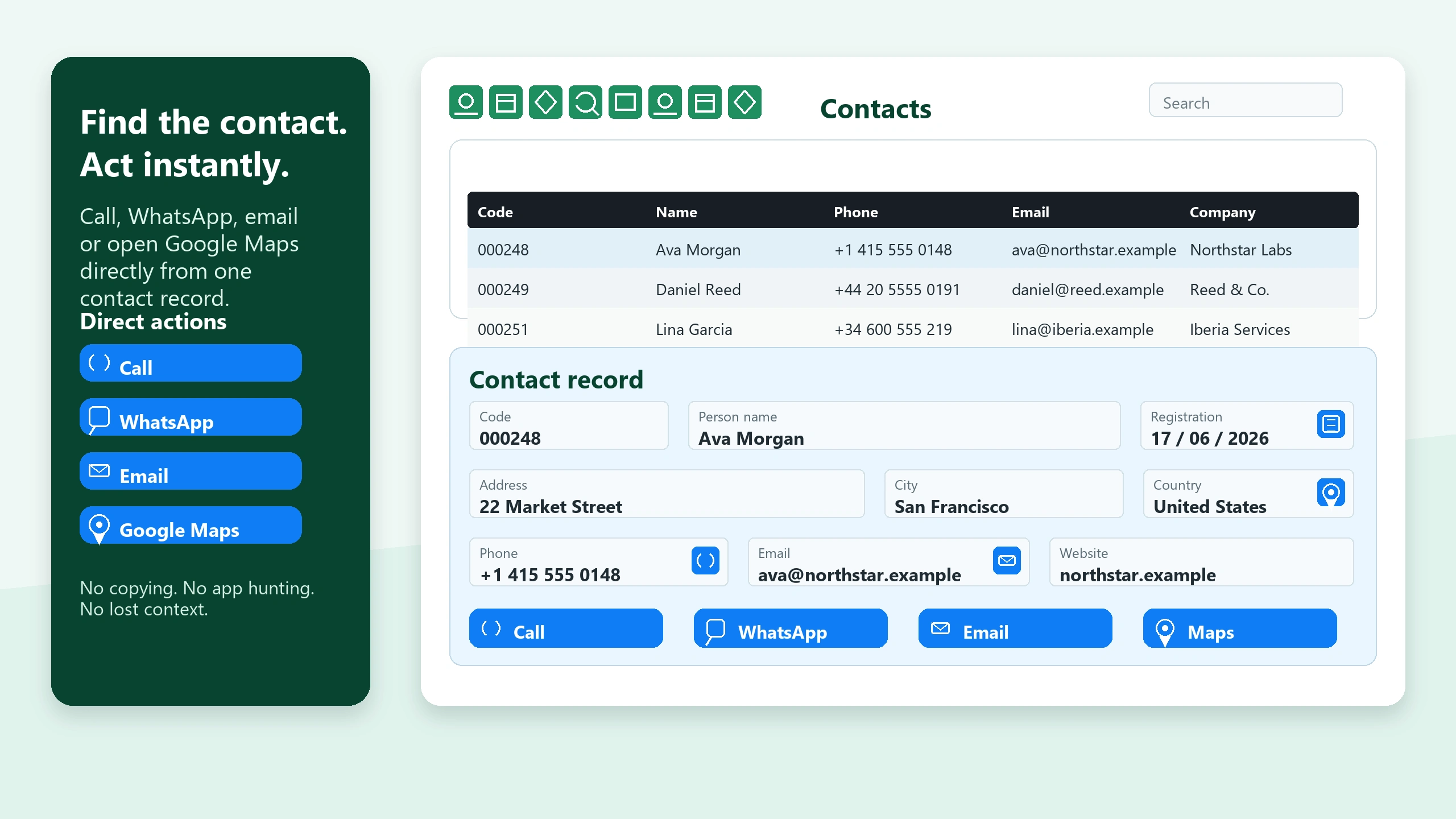1456x819 pixels.
Task: Click the Code field showing 000248
Action: pos(569,425)
